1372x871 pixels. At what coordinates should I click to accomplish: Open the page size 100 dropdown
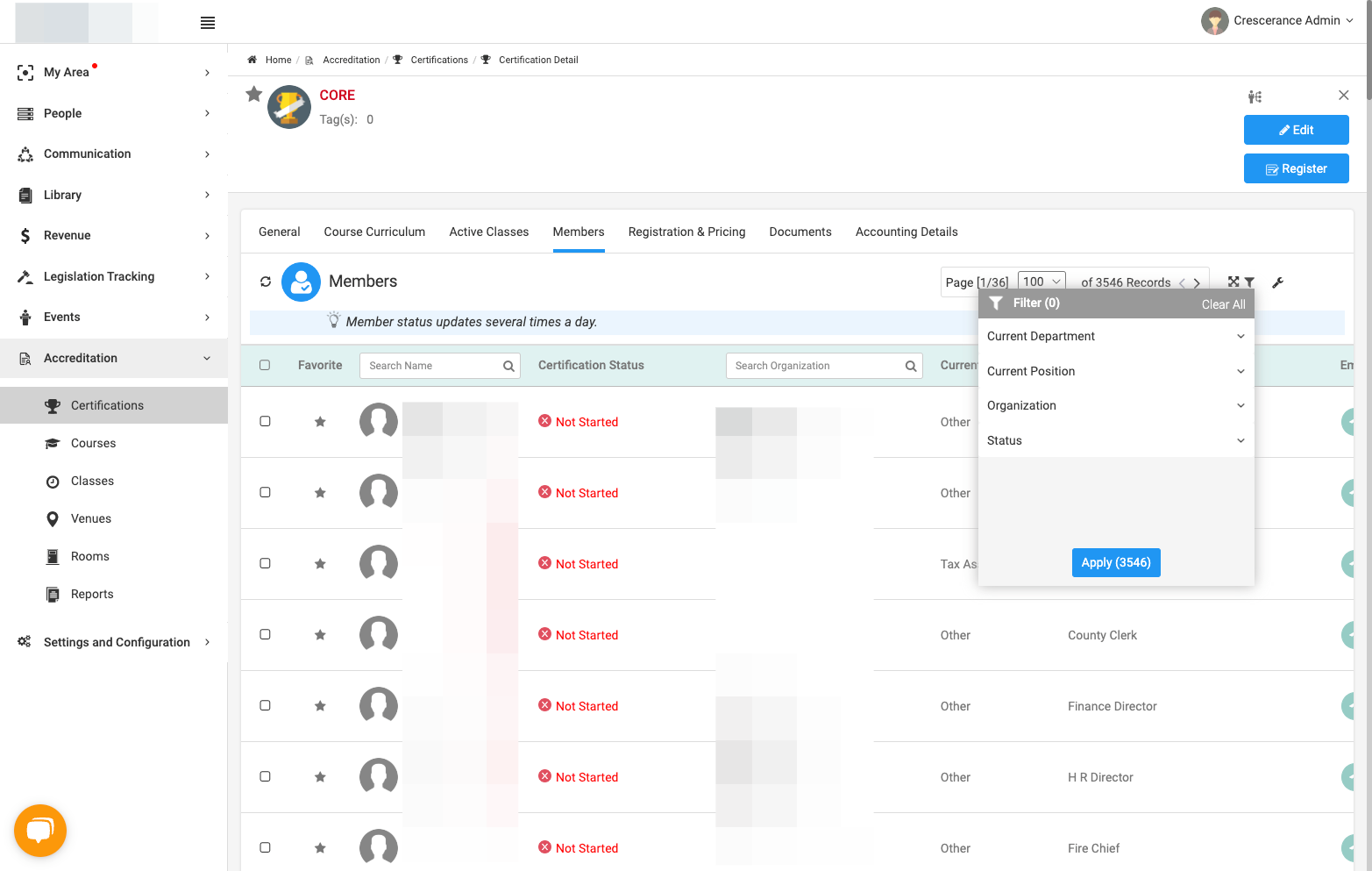coord(1041,282)
